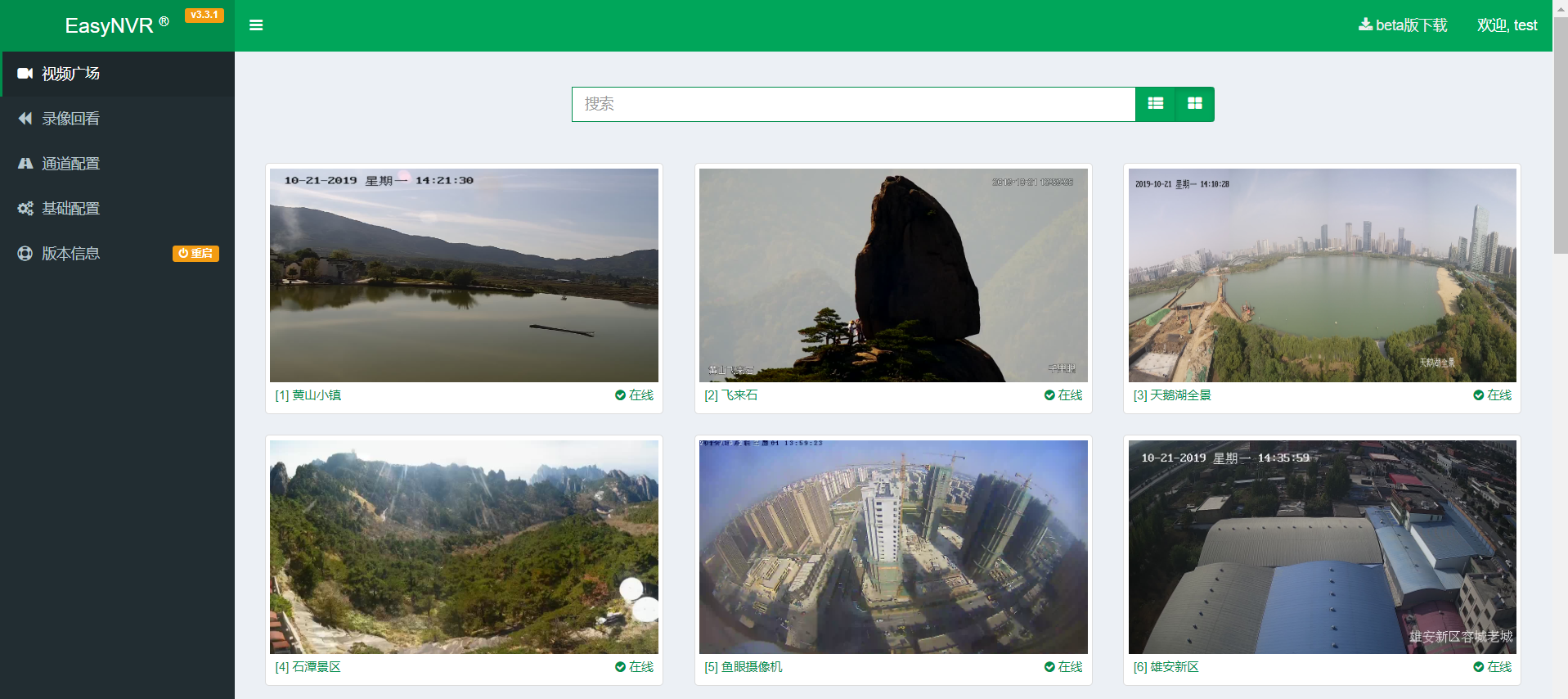Click the page vertical scrollbar thumb
Image resolution: width=1568 pixels, height=699 pixels.
[1561, 136]
